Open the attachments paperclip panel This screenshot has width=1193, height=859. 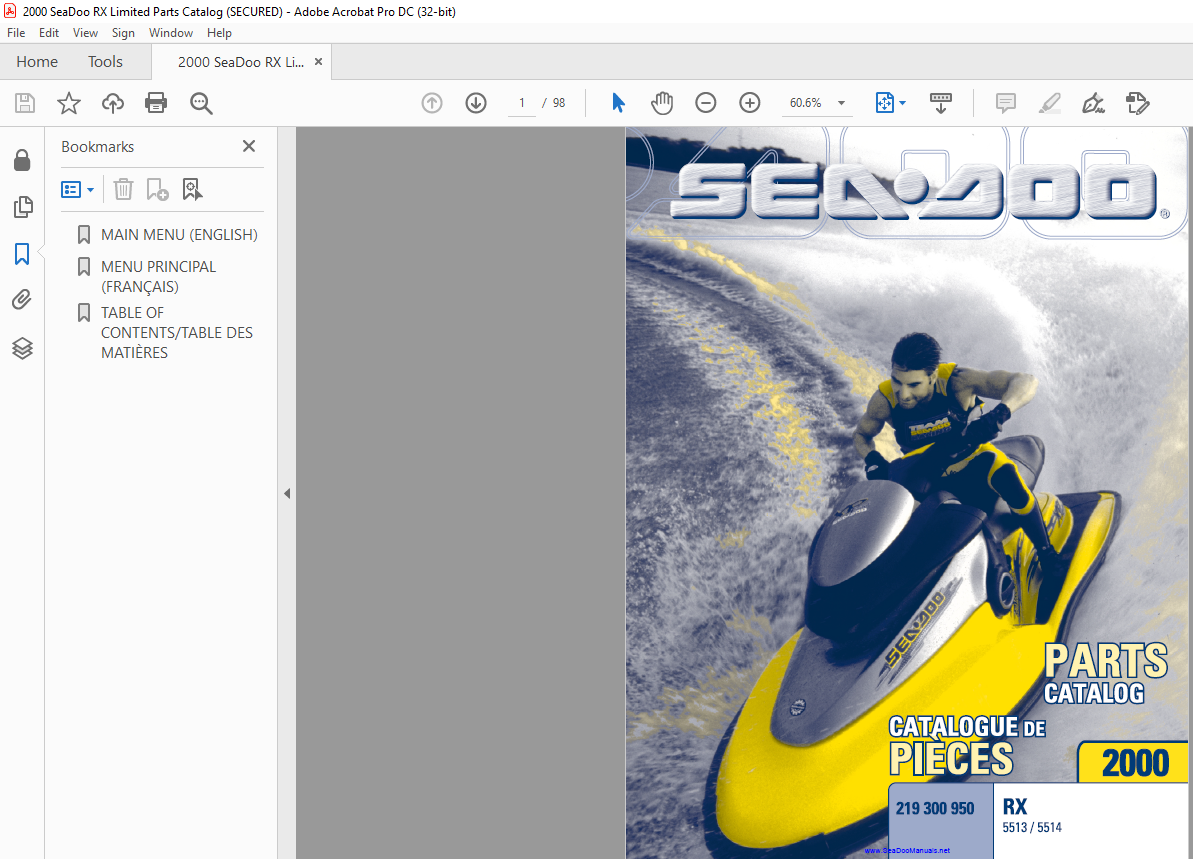pos(22,300)
